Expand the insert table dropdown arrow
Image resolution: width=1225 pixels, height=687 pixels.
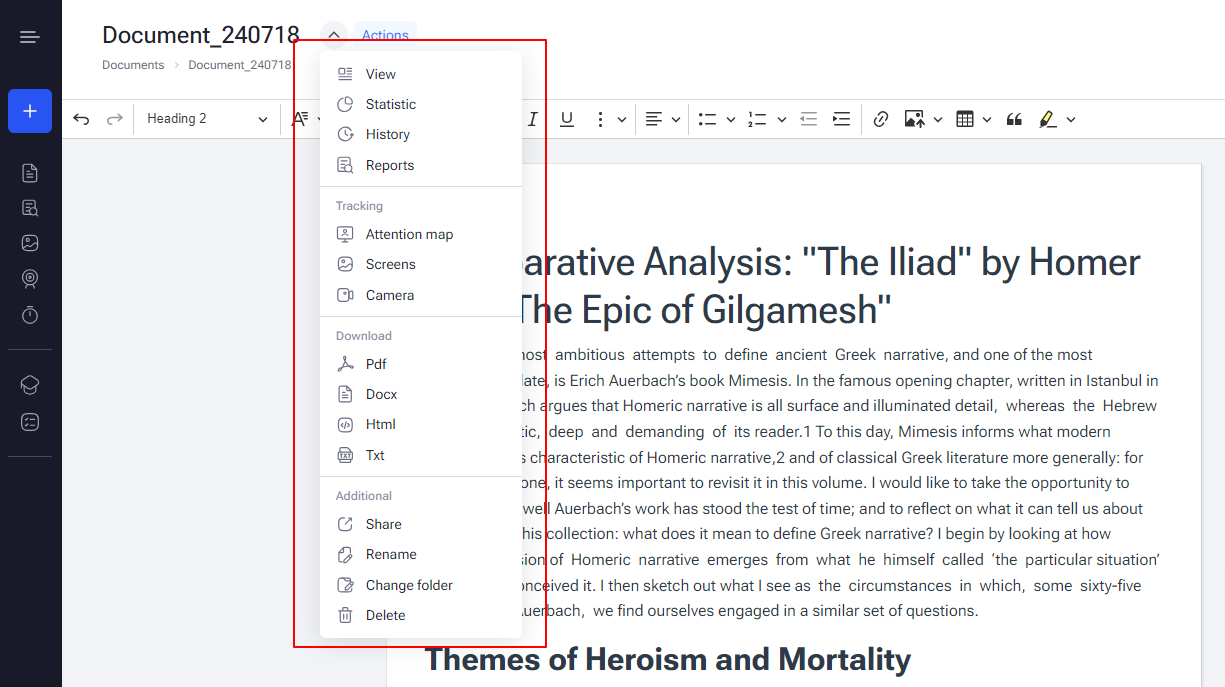(x=987, y=119)
